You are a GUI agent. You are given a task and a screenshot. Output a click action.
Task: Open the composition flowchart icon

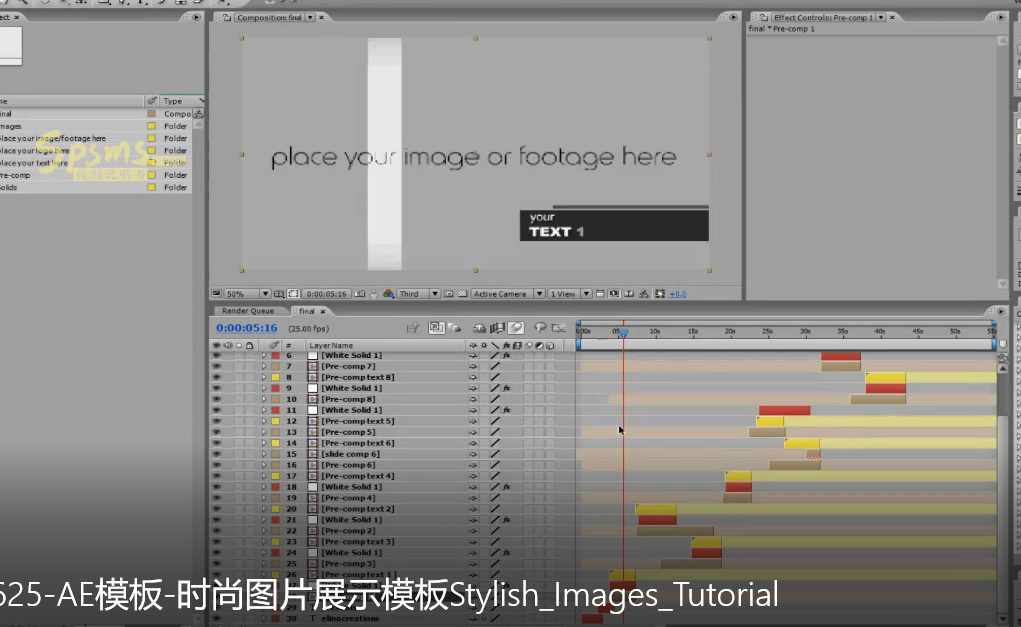pyautogui.click(x=644, y=294)
